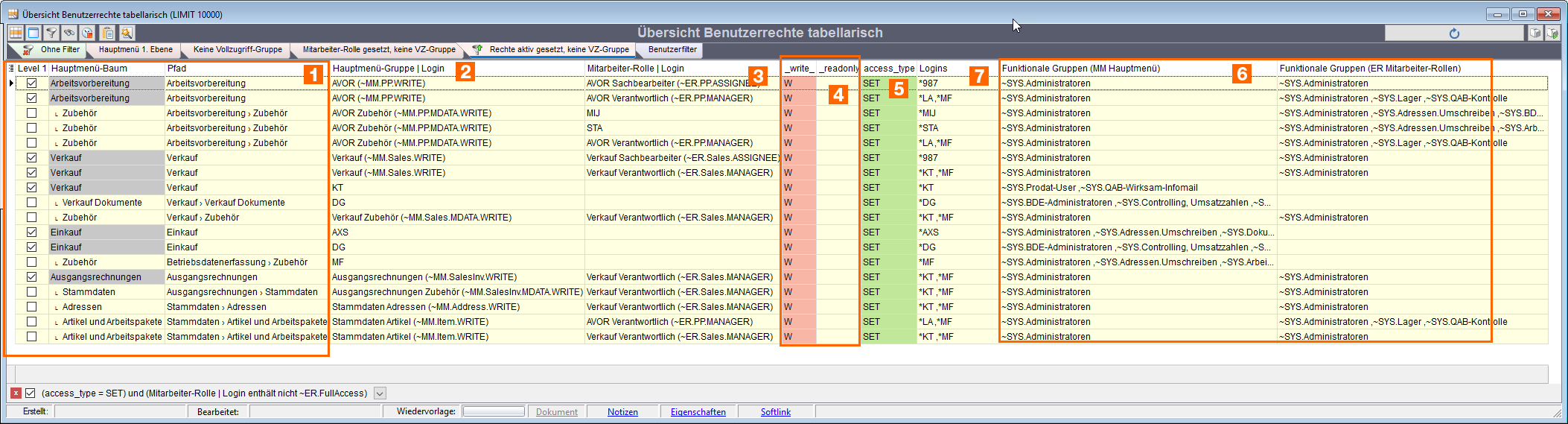The image size is (1568, 424).
Task: Sort by the access_type column header
Action: click(x=889, y=68)
